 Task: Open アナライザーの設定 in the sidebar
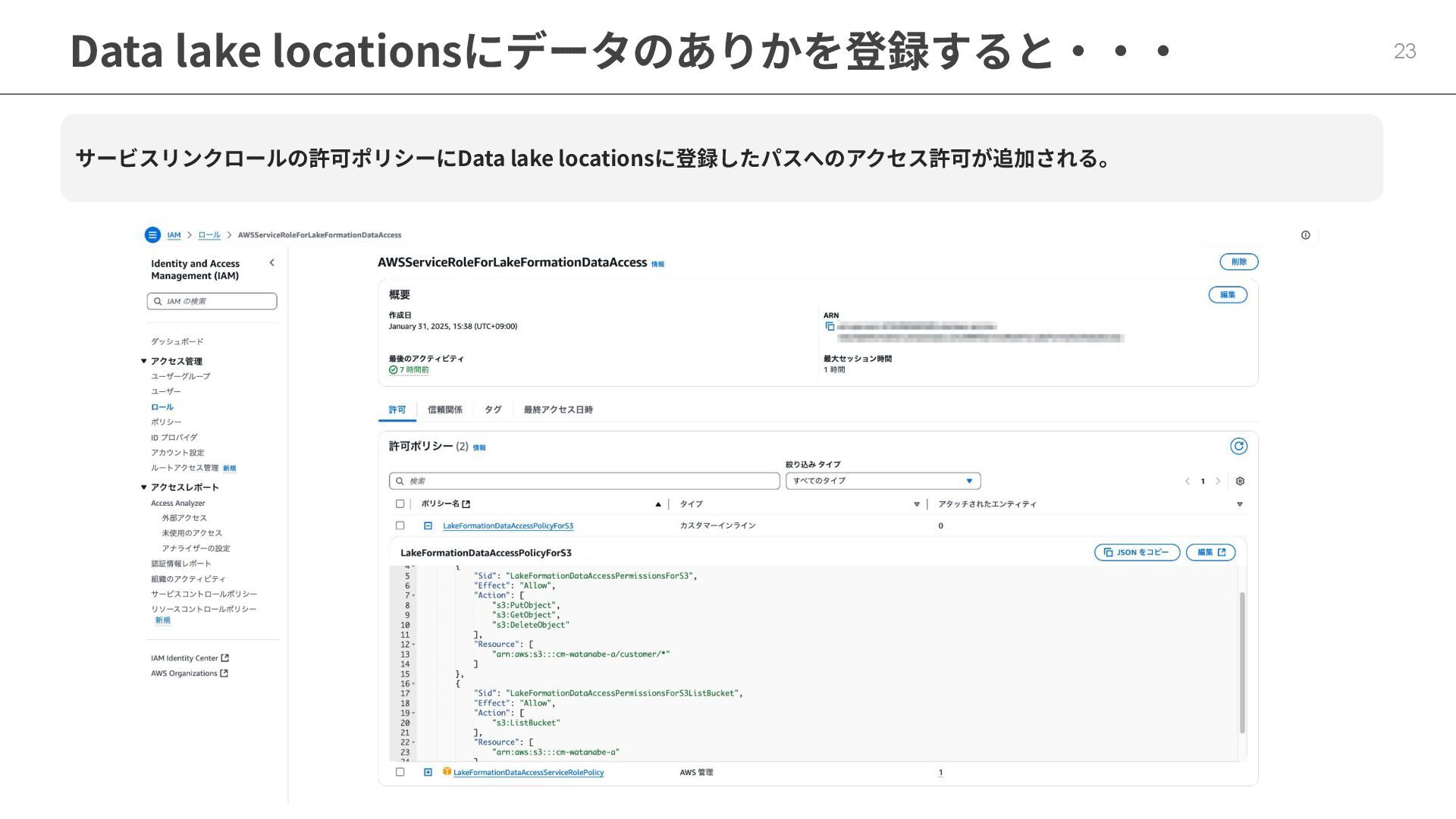[196, 548]
